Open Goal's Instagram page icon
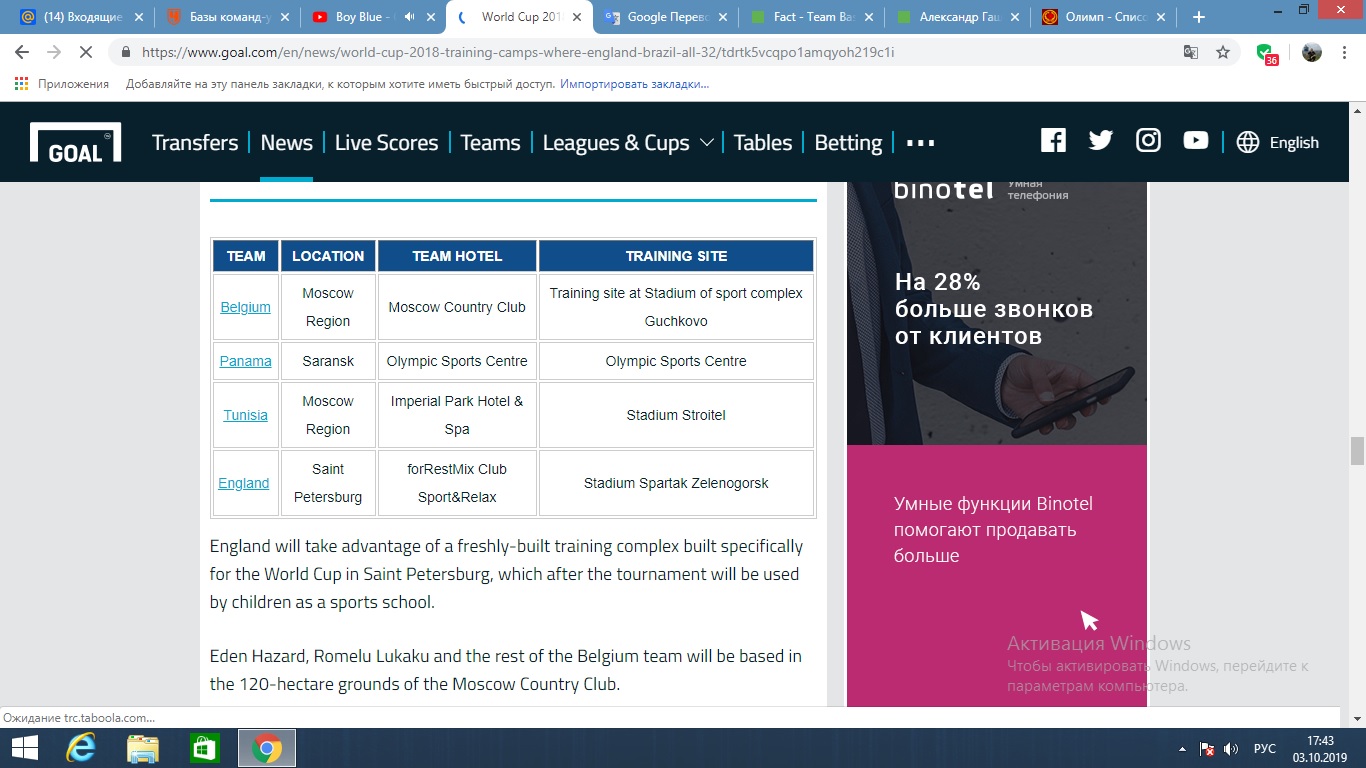 [x=1148, y=141]
